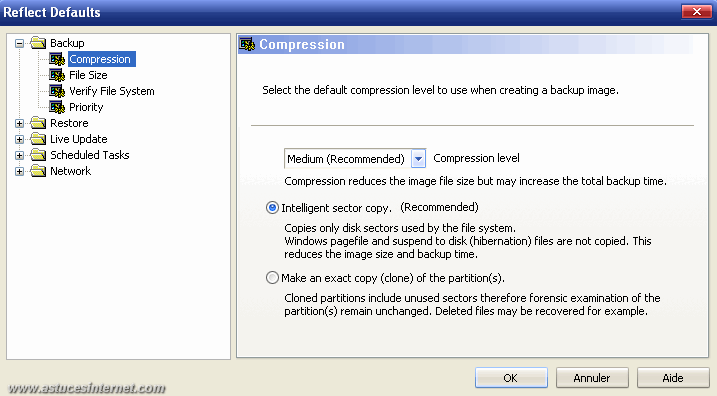Viewport: 717px width, 396px height.
Task: Select the Priority settings entry
Action: [x=86, y=107]
